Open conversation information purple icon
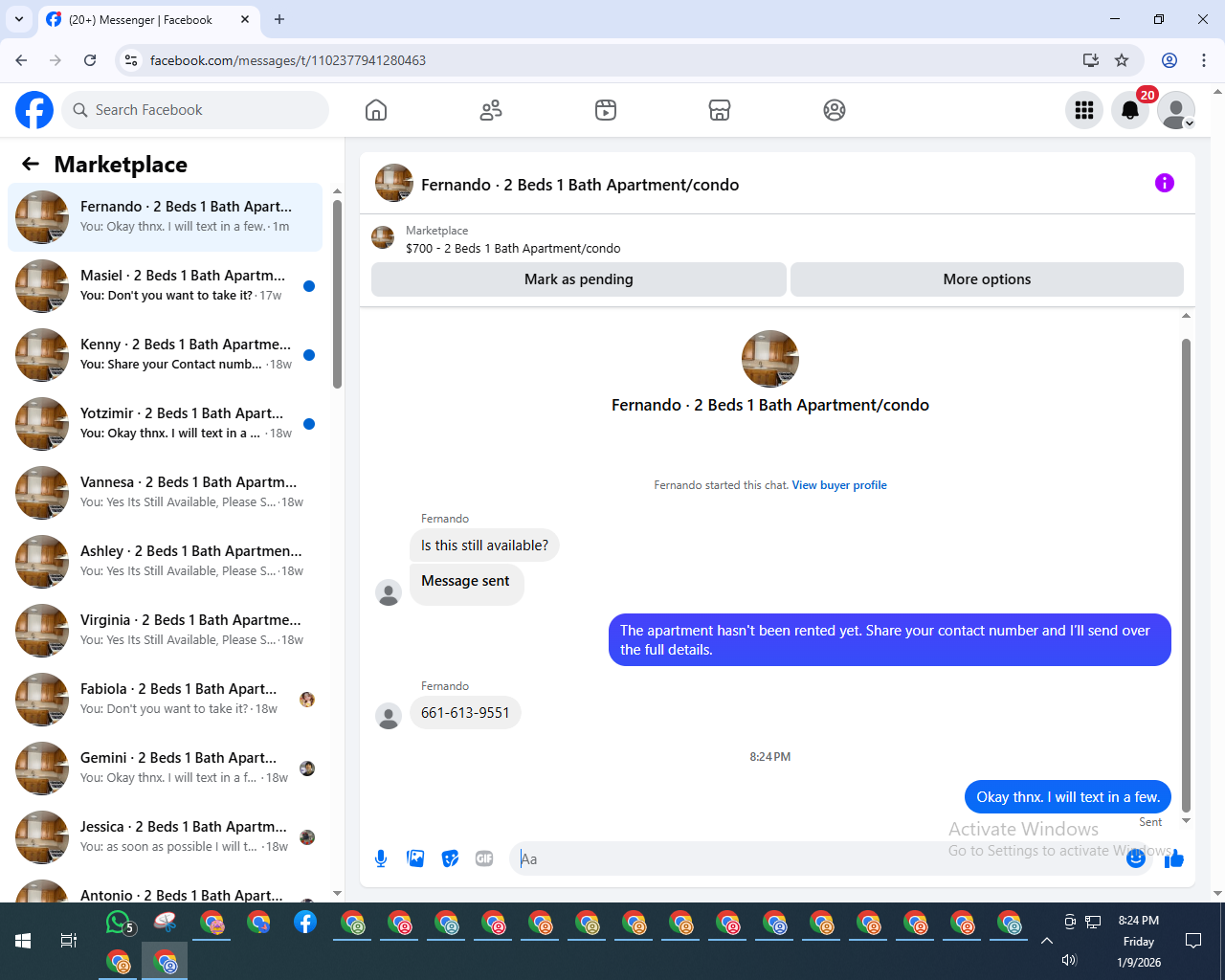 click(1165, 183)
